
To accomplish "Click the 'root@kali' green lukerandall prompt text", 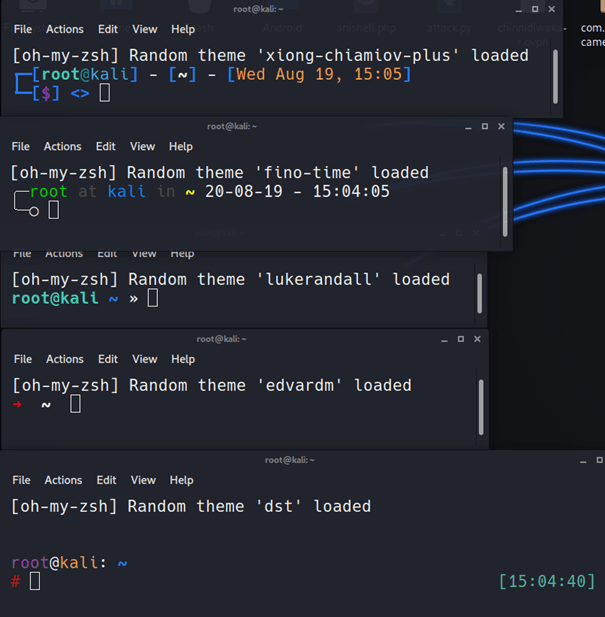I will click(55, 298).
